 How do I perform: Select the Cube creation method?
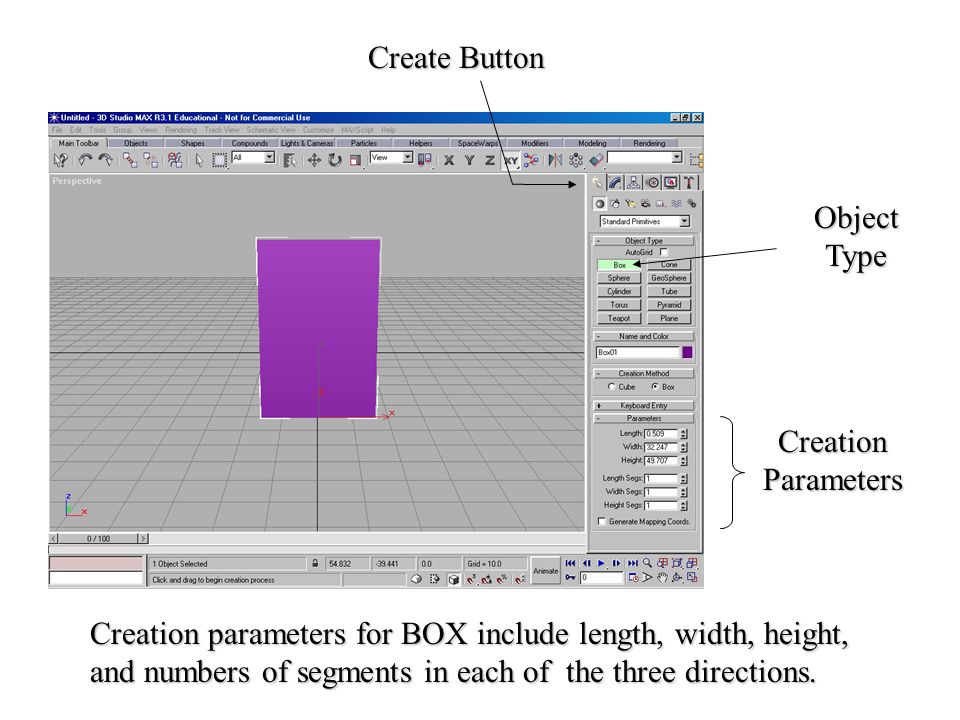pos(611,387)
